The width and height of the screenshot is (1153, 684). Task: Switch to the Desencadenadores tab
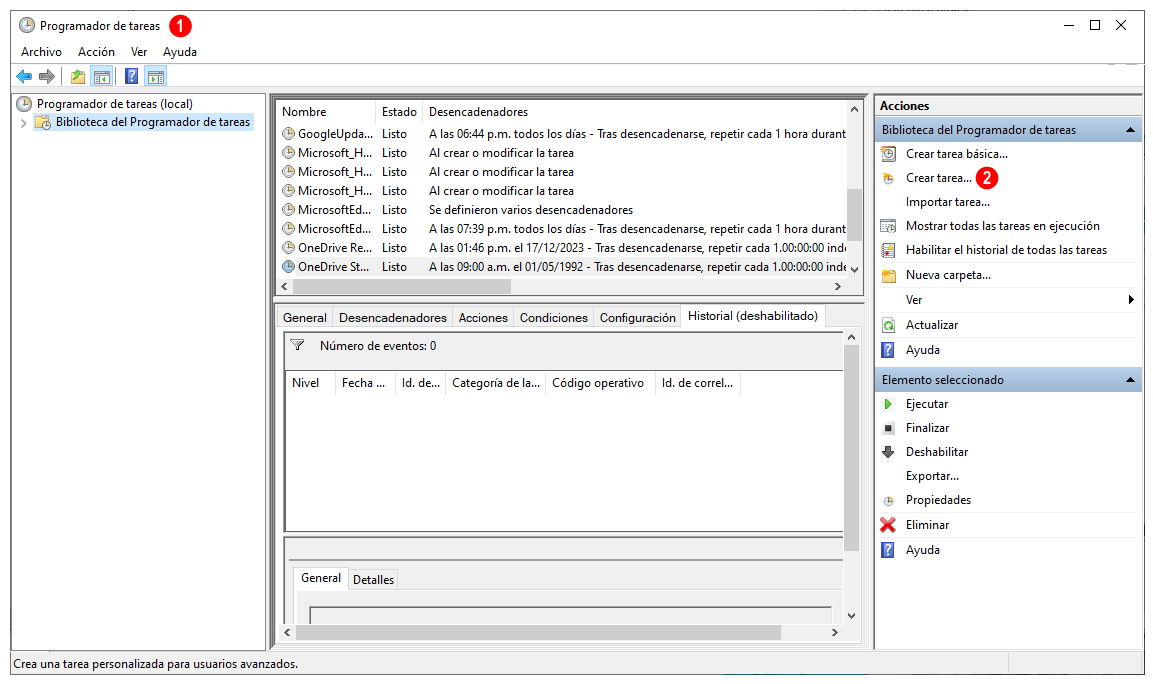click(393, 318)
